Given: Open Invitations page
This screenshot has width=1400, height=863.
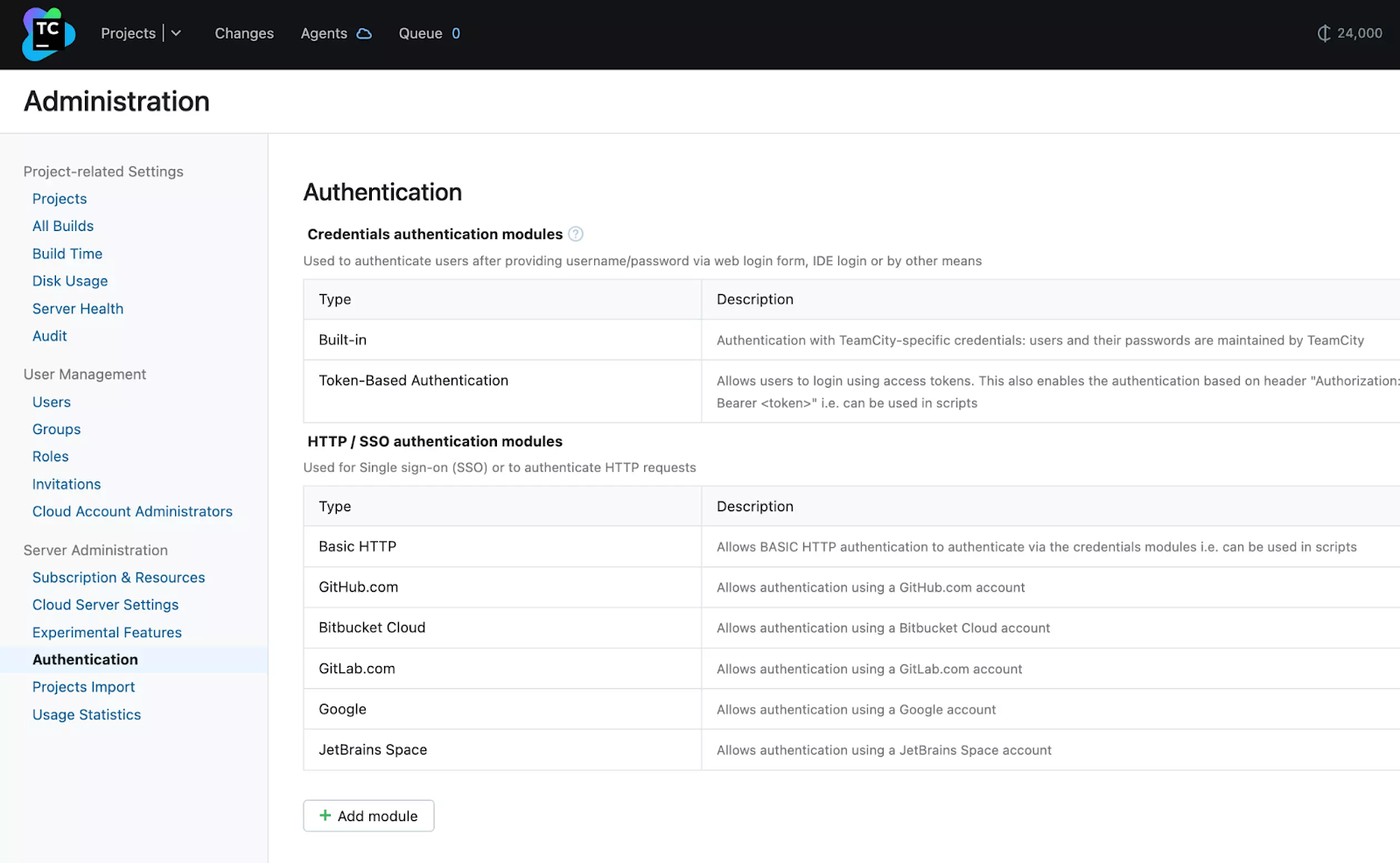Looking at the screenshot, I should point(66,485).
